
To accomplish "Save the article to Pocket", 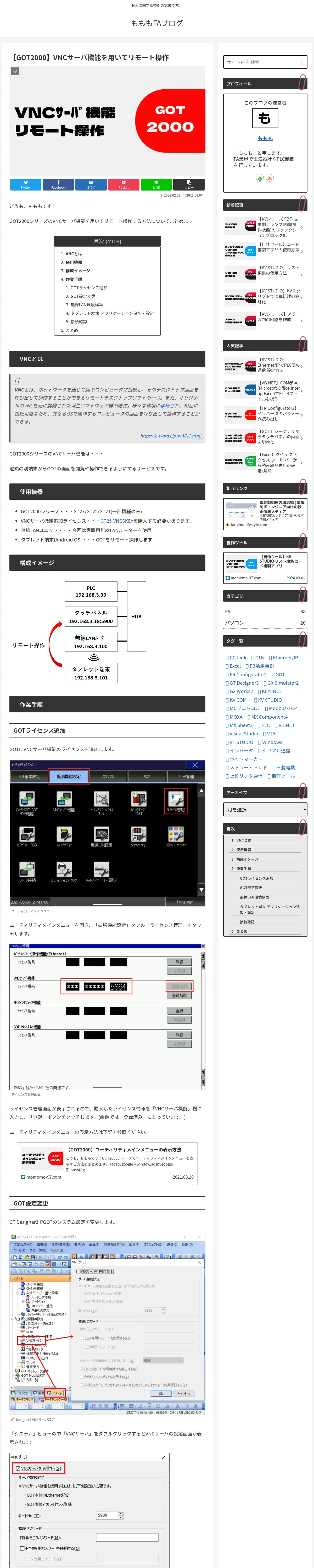I will point(124,185).
